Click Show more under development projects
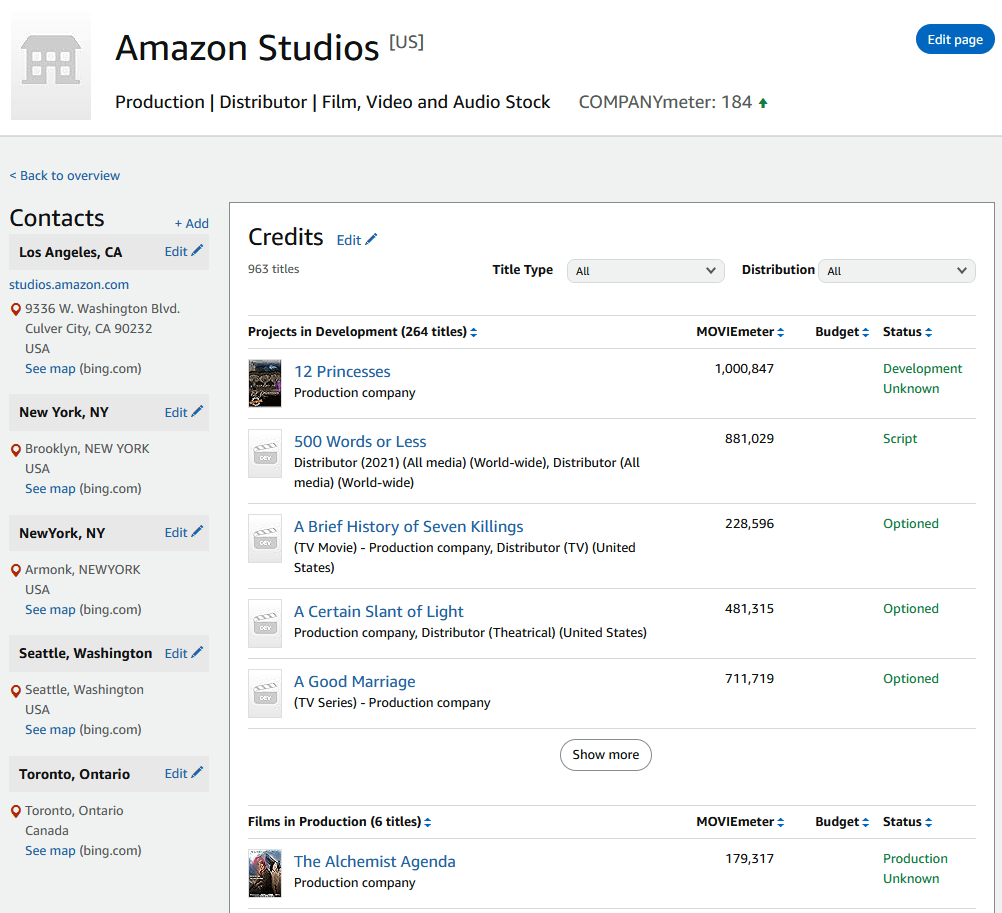1002x913 pixels. (605, 755)
